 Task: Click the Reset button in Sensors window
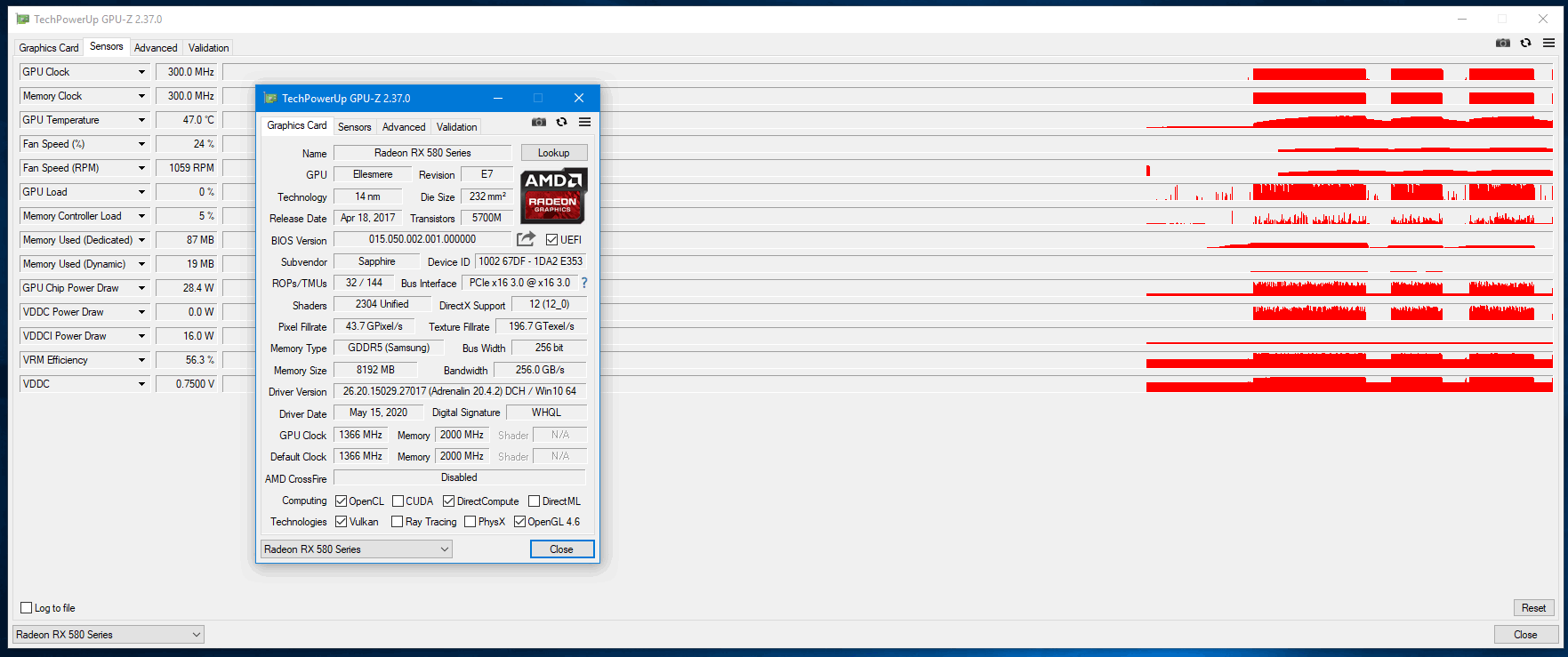(x=1534, y=608)
